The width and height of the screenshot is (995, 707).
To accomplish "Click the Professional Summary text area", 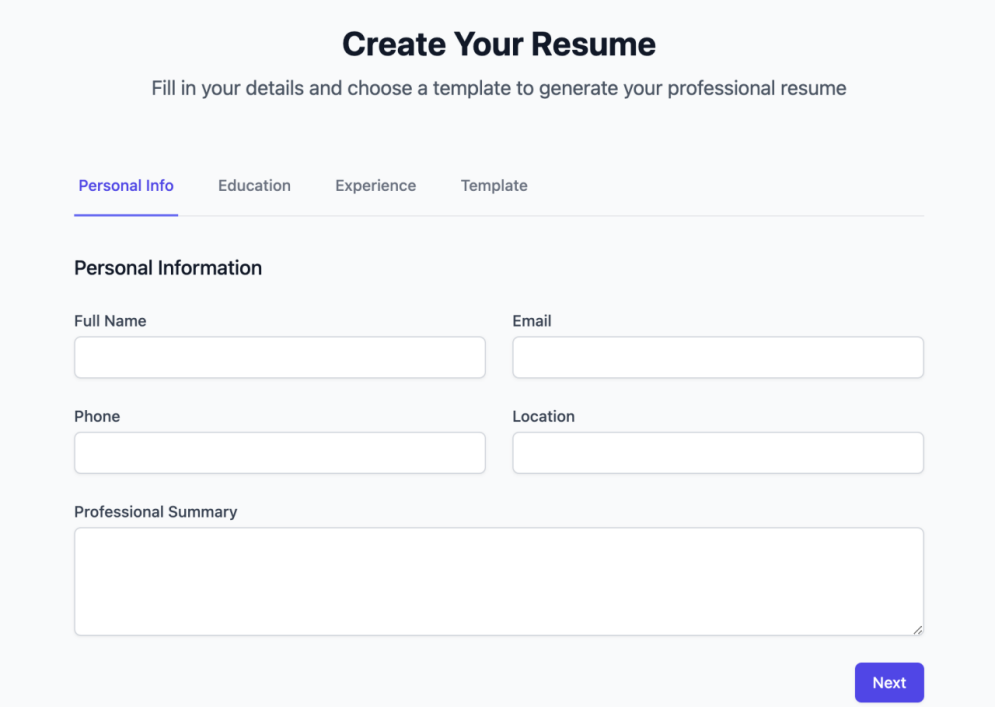I will (x=499, y=581).
